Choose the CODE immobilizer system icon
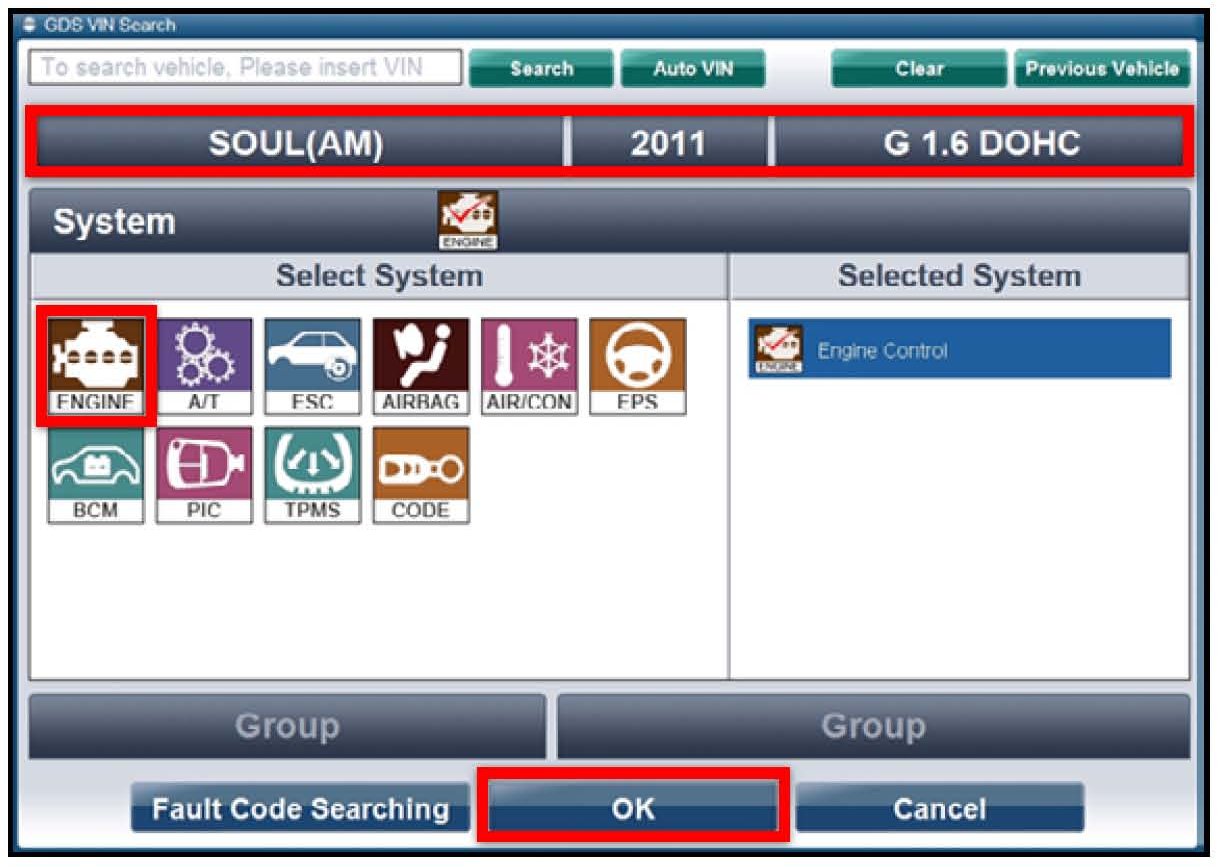This screenshot has height=867, width=1221. click(420, 475)
